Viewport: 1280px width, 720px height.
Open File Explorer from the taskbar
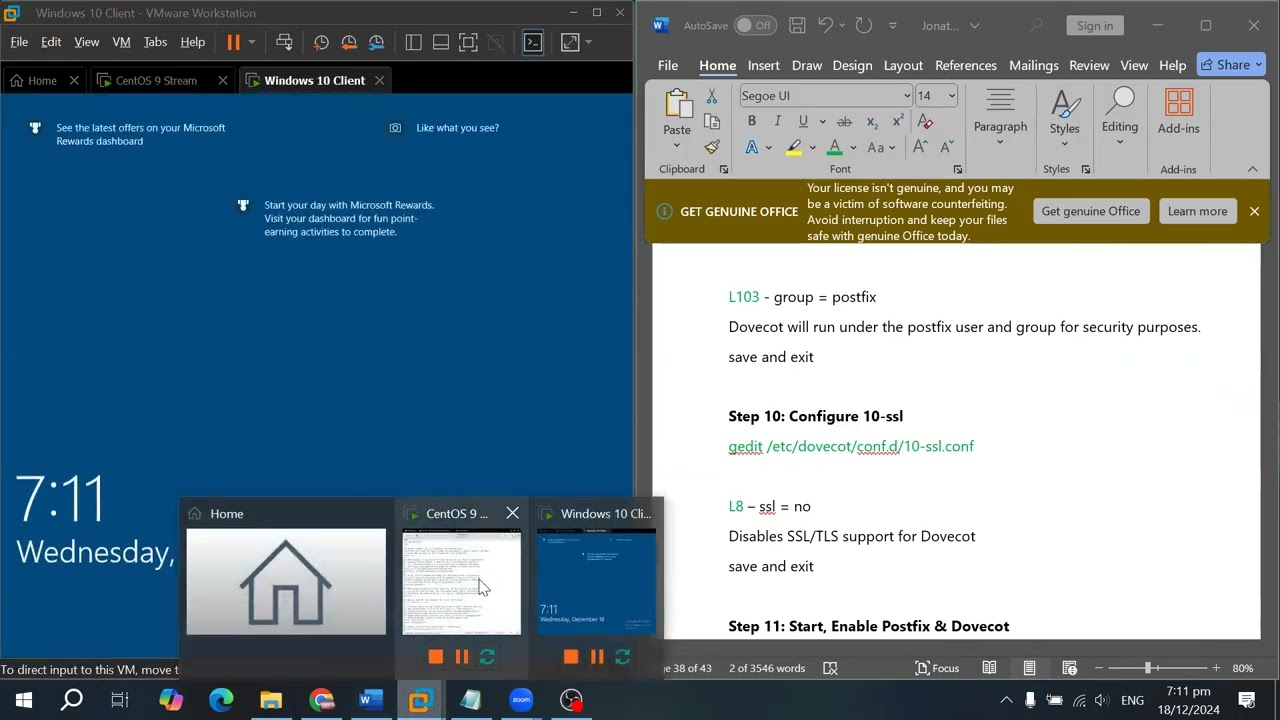click(x=271, y=700)
